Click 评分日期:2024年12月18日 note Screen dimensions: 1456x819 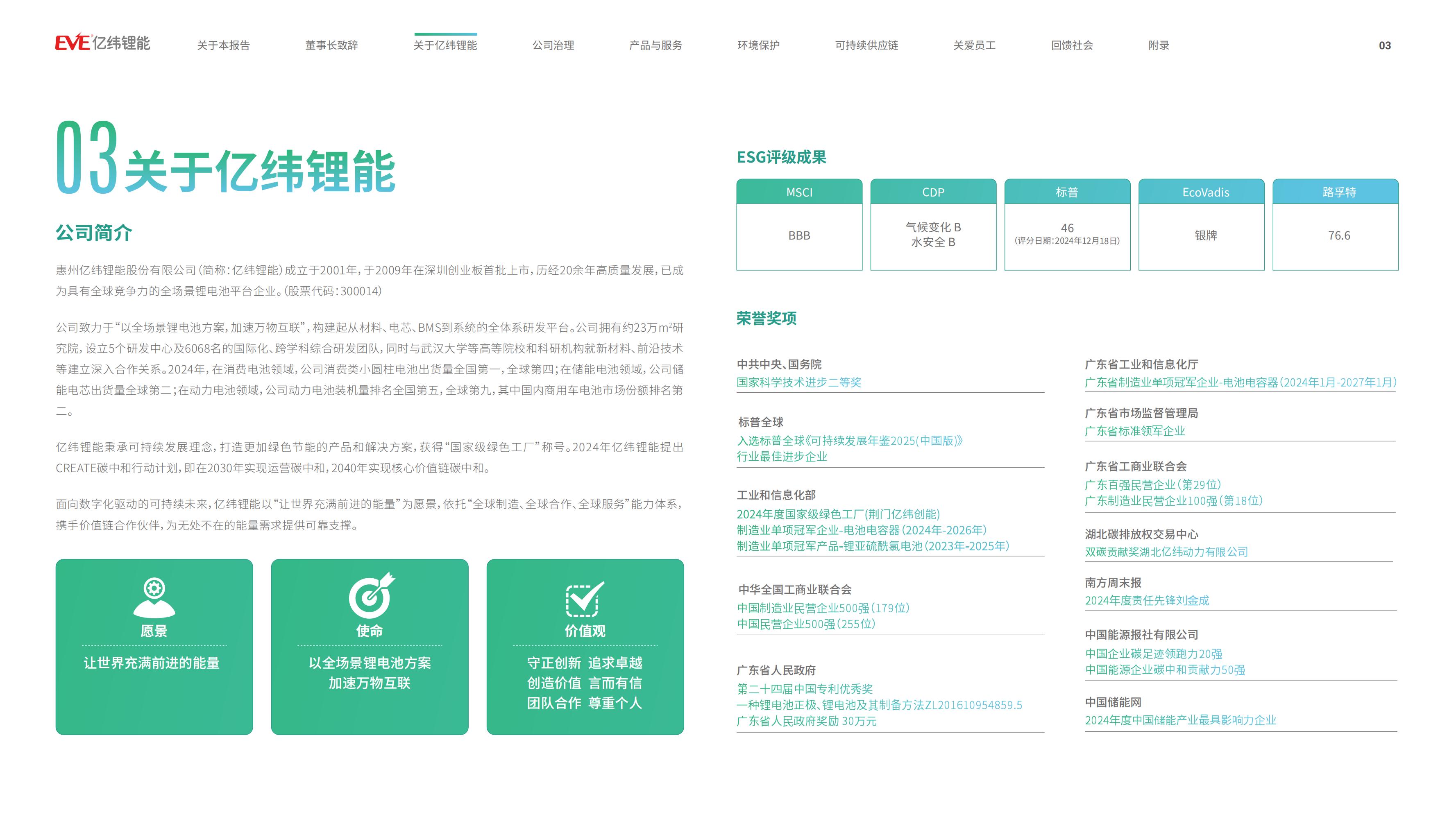coord(1067,241)
